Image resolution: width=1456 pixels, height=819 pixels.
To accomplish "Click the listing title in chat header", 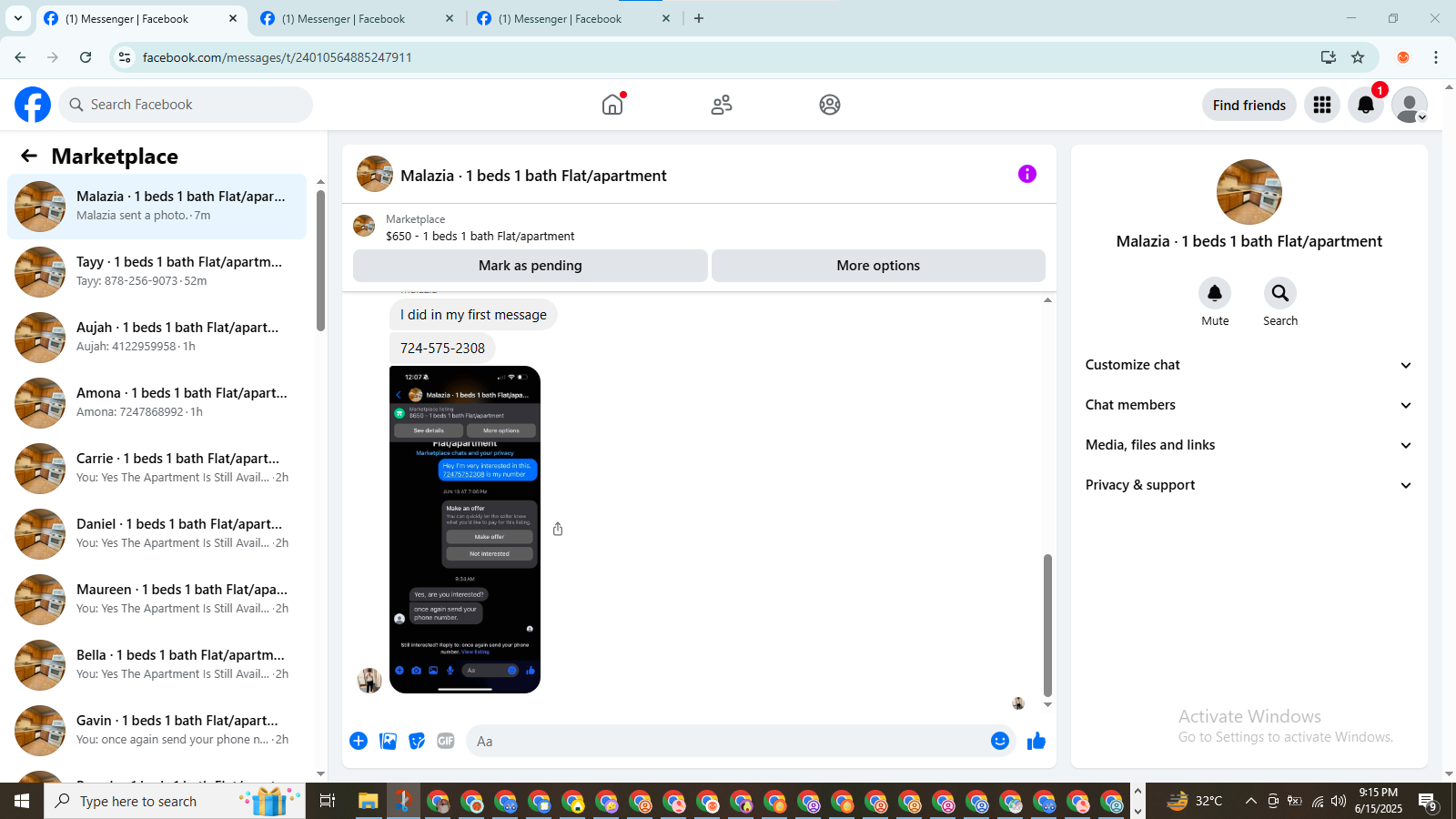I will click(533, 176).
